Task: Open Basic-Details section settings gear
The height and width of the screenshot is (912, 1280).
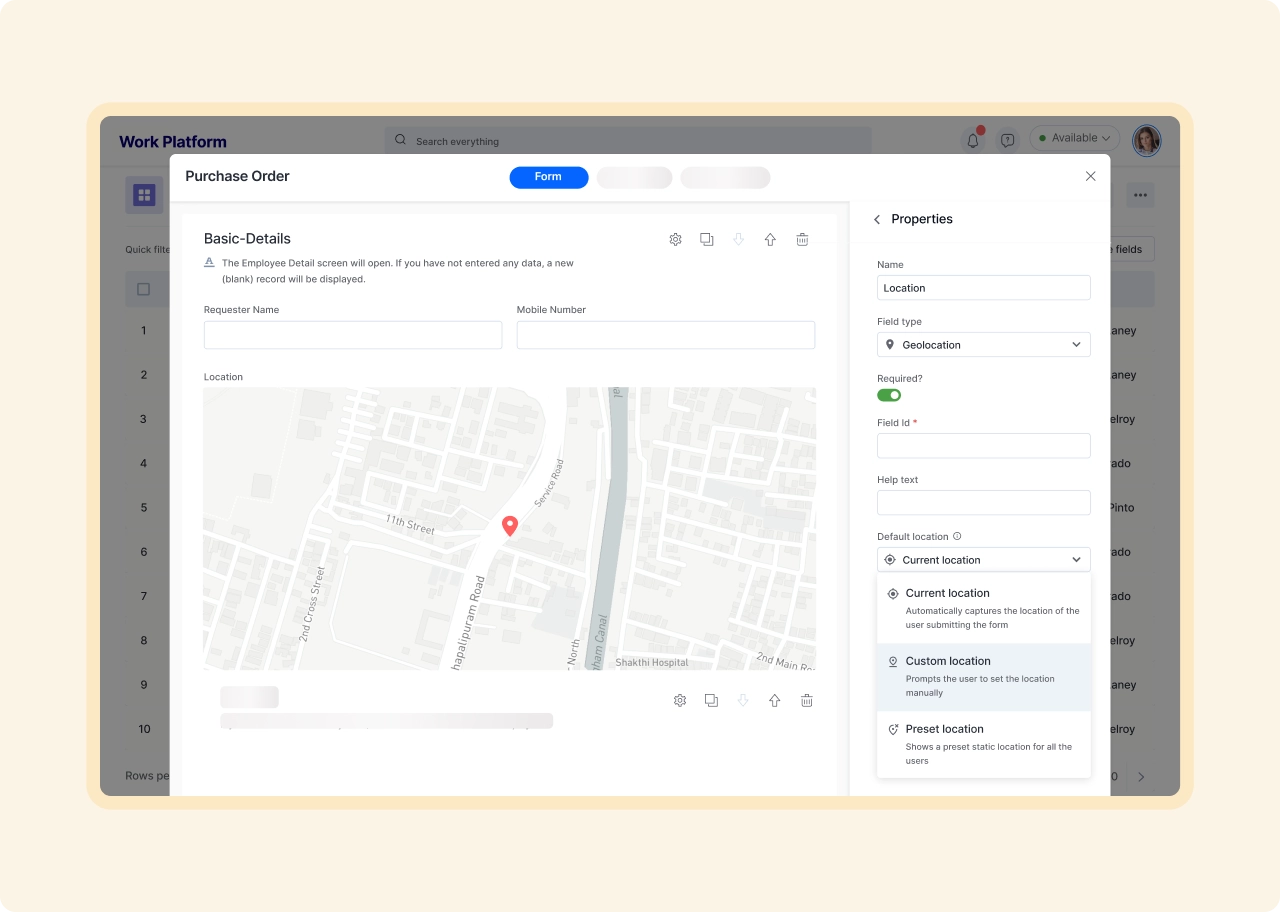Action: (675, 240)
